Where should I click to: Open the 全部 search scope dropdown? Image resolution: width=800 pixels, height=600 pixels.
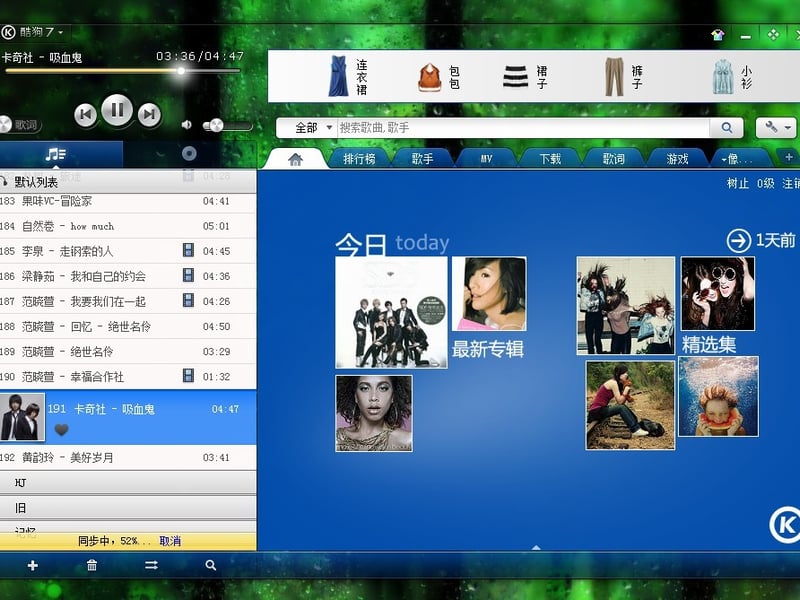(x=306, y=129)
